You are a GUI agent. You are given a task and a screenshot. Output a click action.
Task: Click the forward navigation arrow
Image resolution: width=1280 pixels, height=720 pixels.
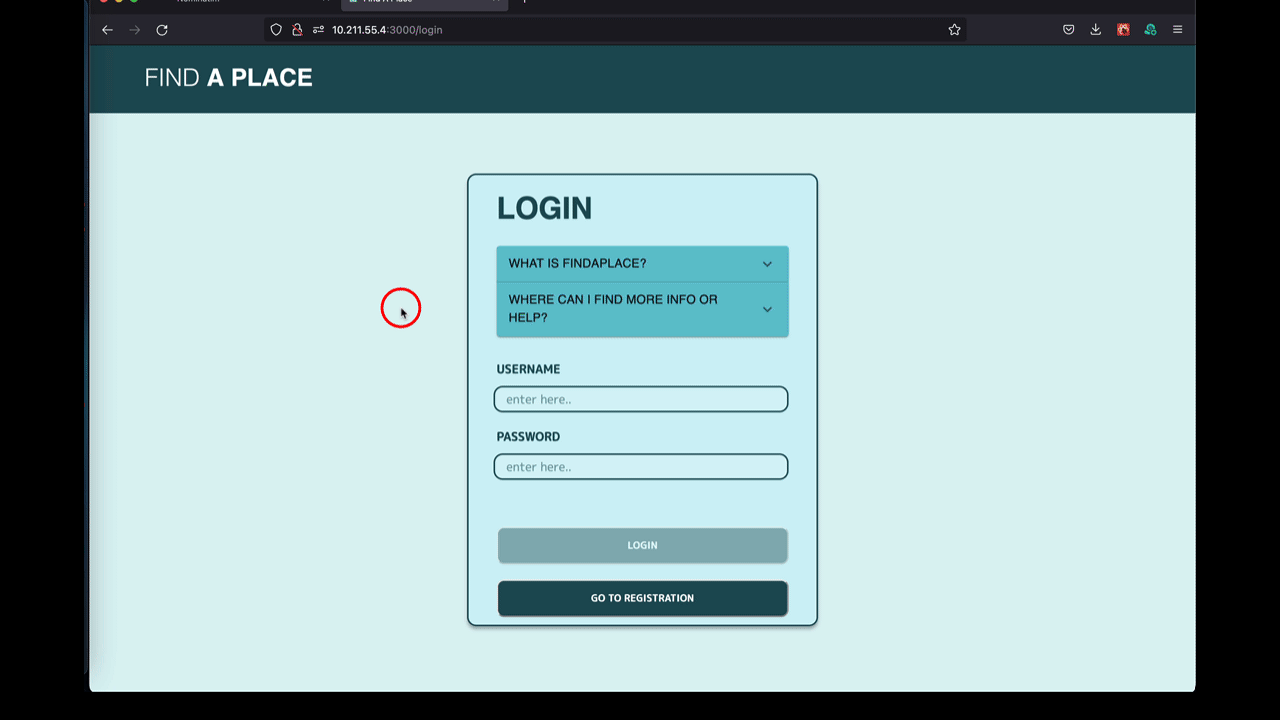(x=134, y=30)
